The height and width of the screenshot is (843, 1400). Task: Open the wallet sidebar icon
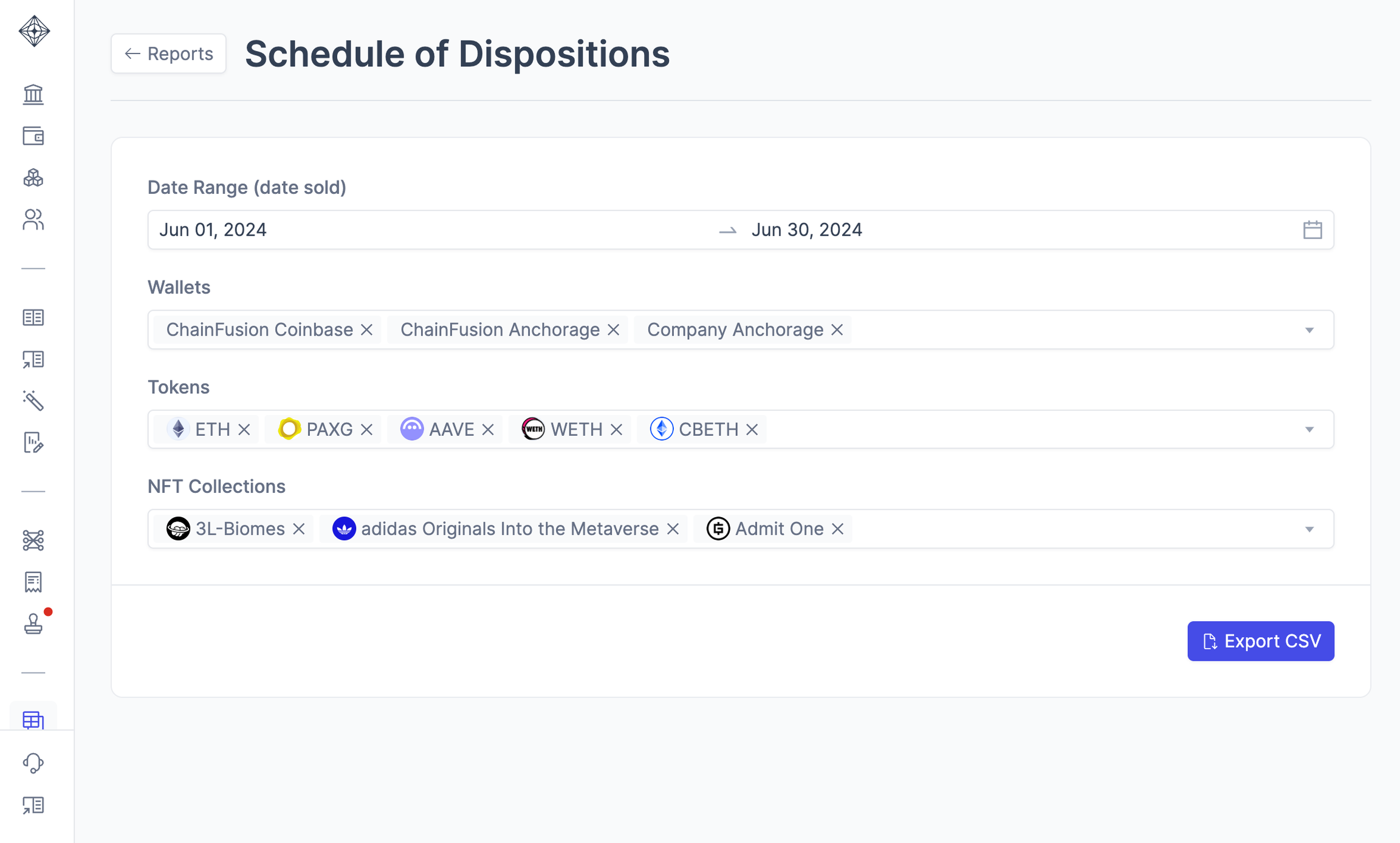click(x=33, y=136)
